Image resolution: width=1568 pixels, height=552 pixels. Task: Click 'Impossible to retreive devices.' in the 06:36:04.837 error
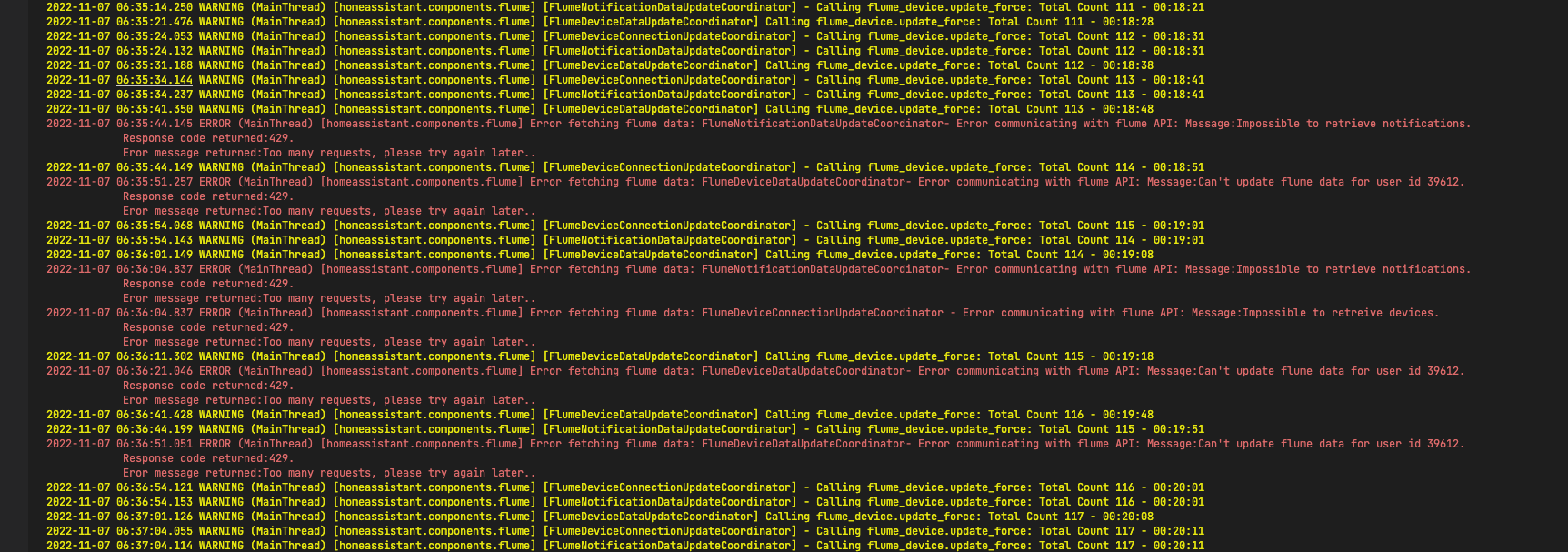tap(1341, 313)
